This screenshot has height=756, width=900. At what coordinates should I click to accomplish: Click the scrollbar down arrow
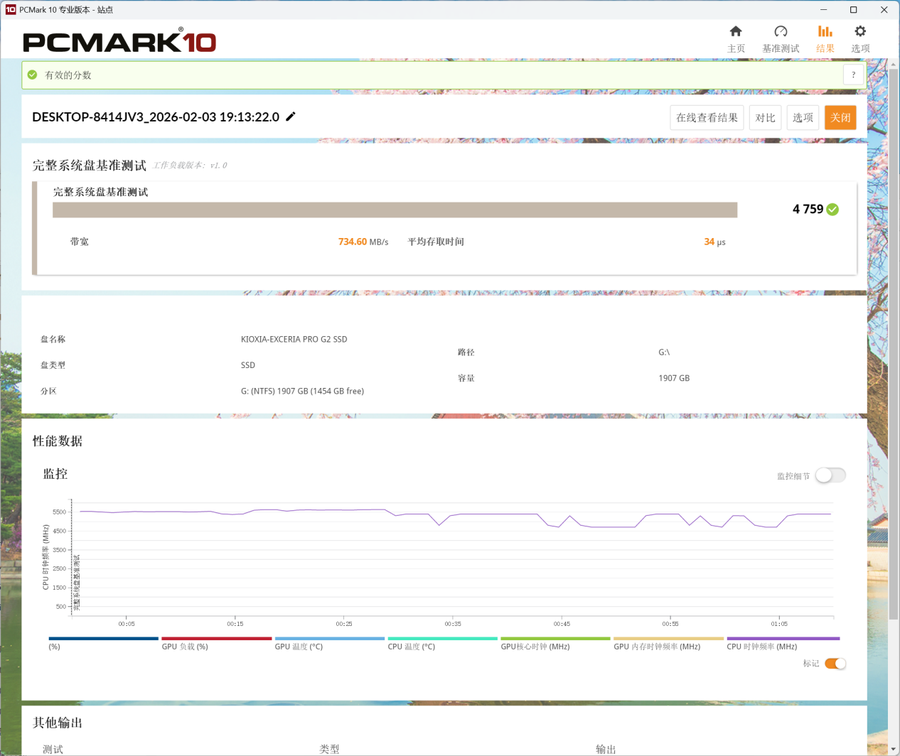click(x=892, y=748)
